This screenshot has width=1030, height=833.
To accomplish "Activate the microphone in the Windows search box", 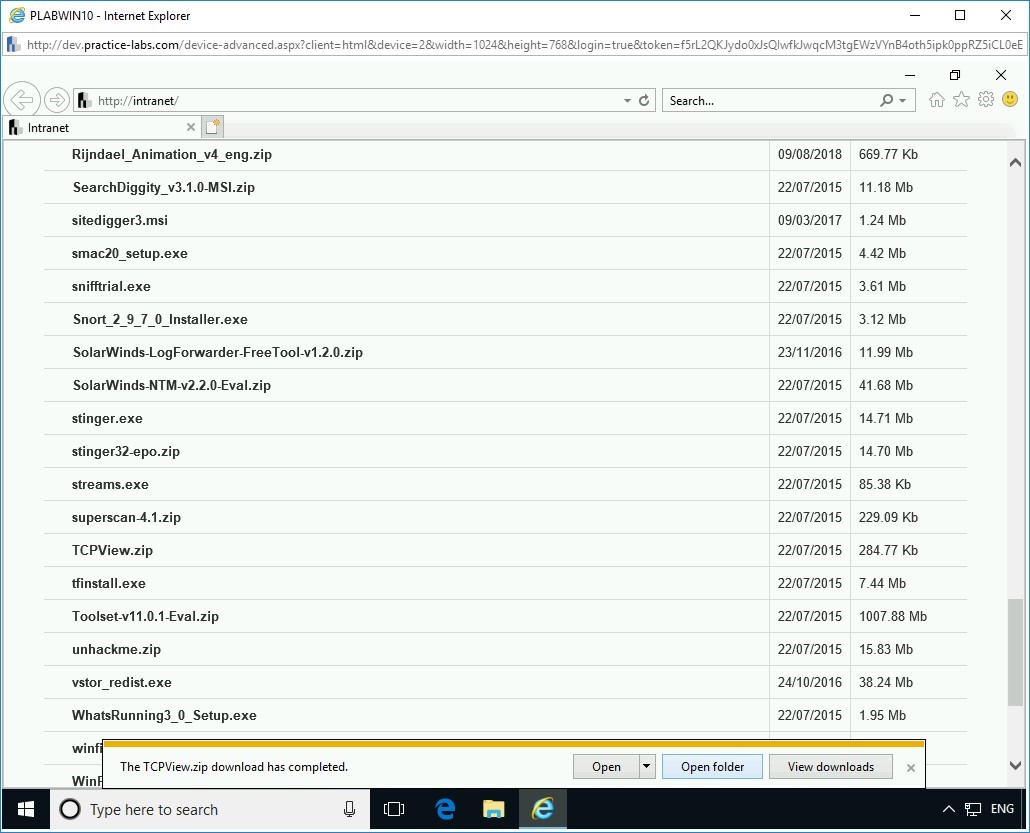I will (x=348, y=809).
